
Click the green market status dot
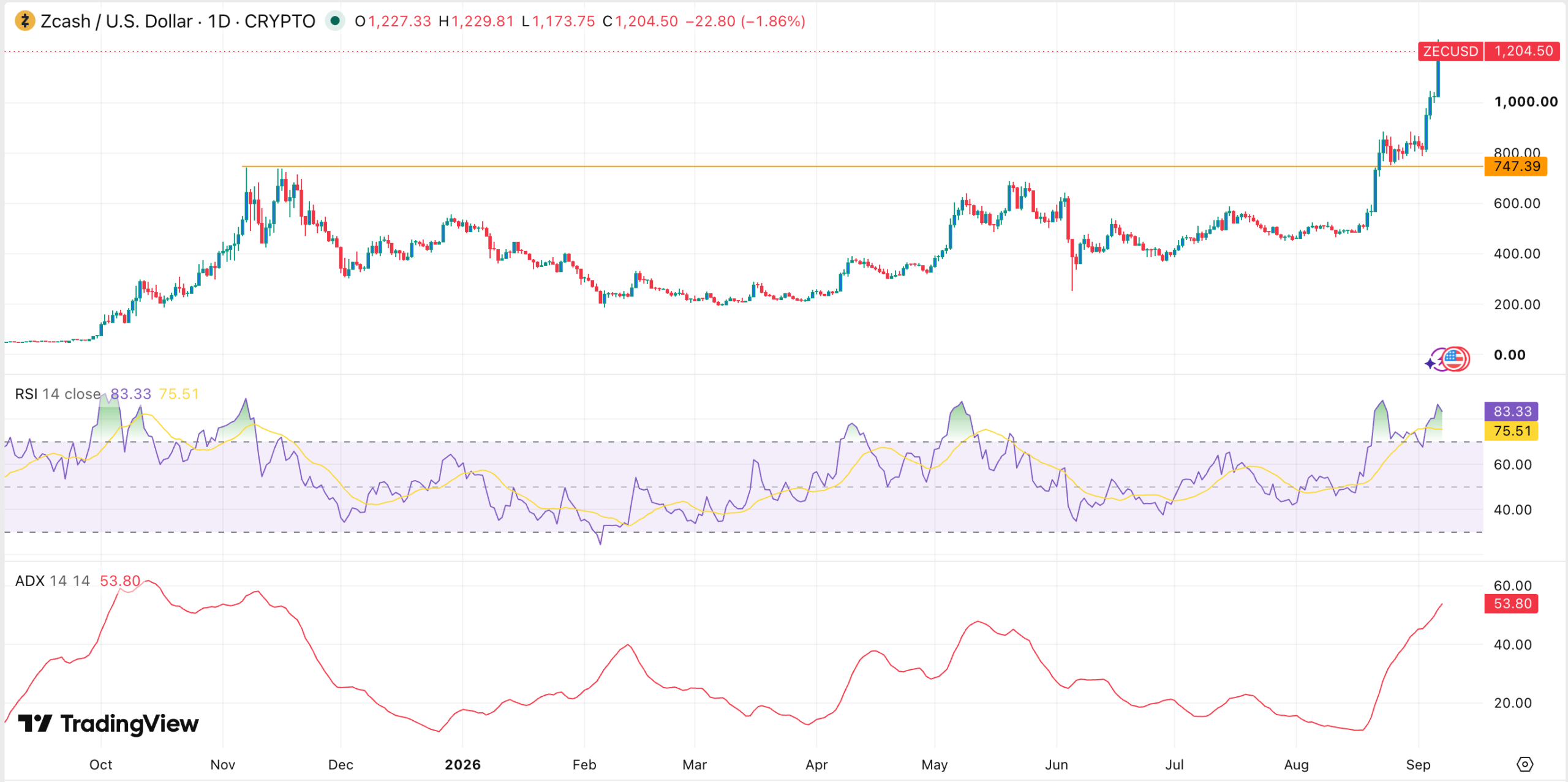(334, 21)
